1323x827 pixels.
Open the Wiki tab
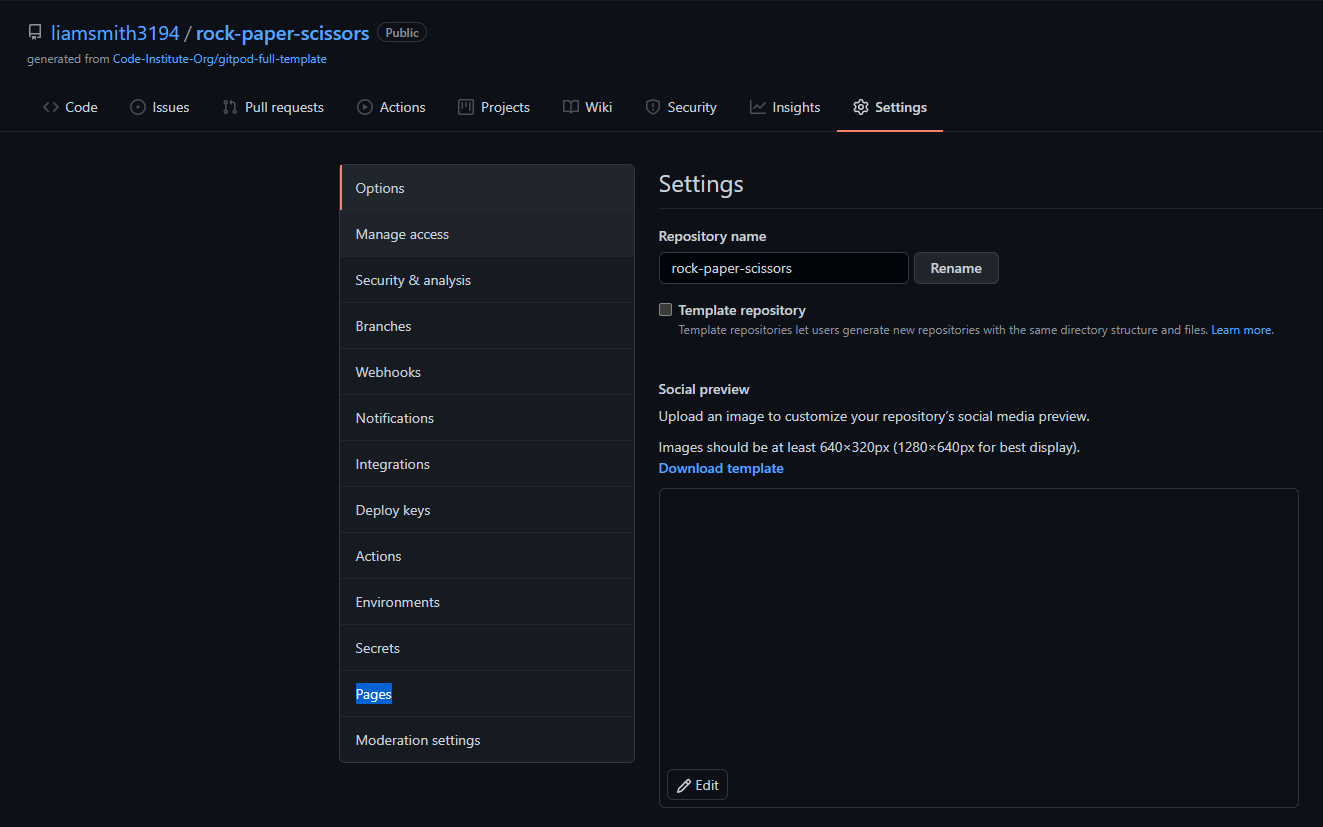point(588,107)
